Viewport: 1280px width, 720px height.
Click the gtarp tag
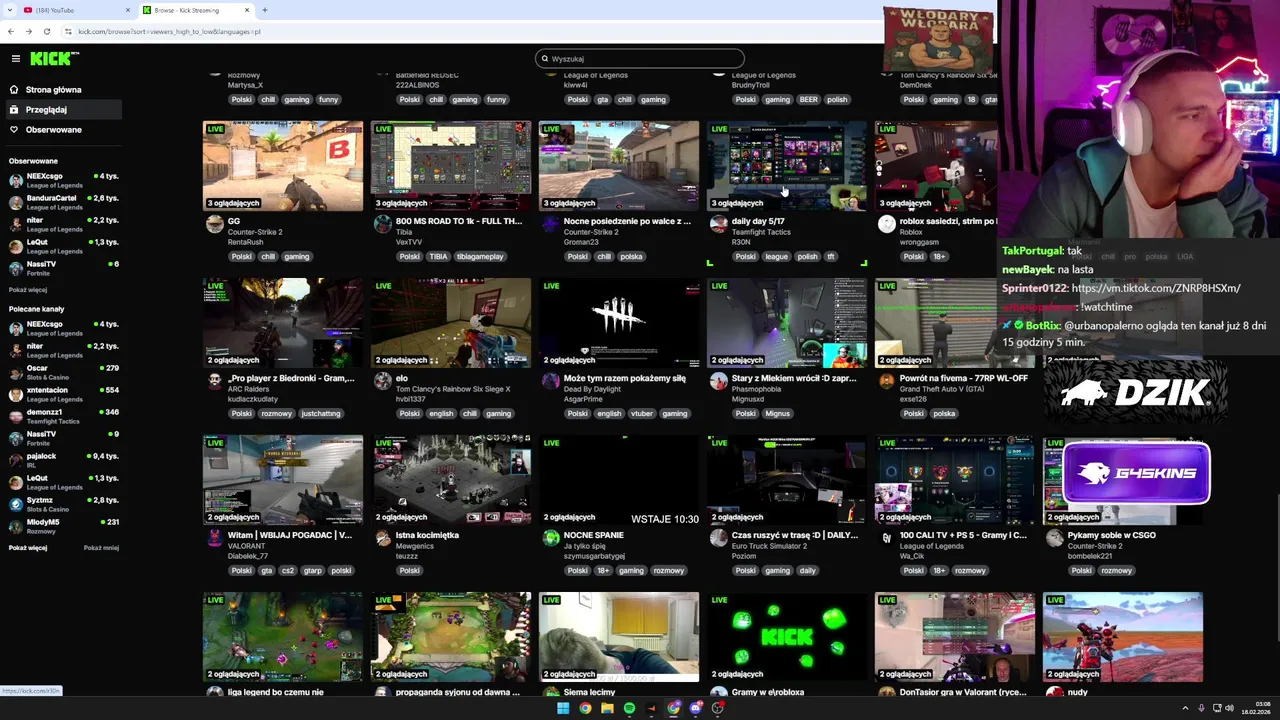coord(313,571)
